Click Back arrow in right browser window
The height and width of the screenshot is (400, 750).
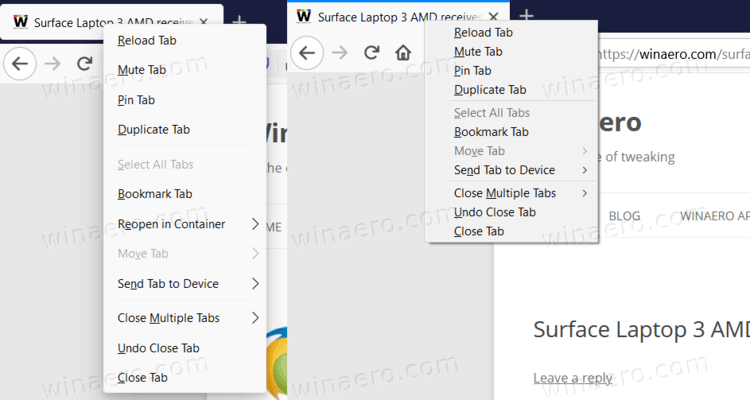point(307,52)
